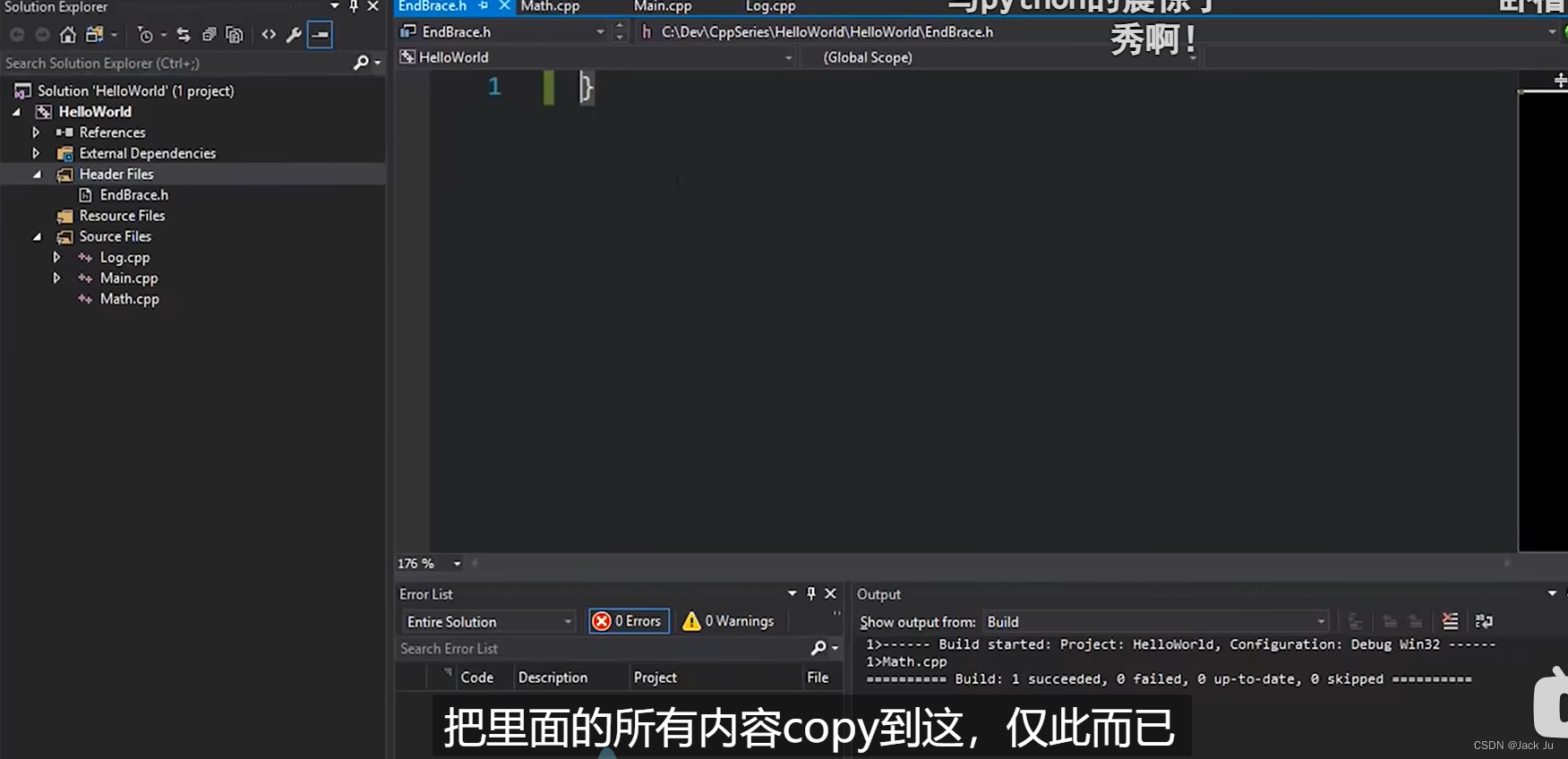
Task: Open Output window options arrow
Action: [1552, 593]
